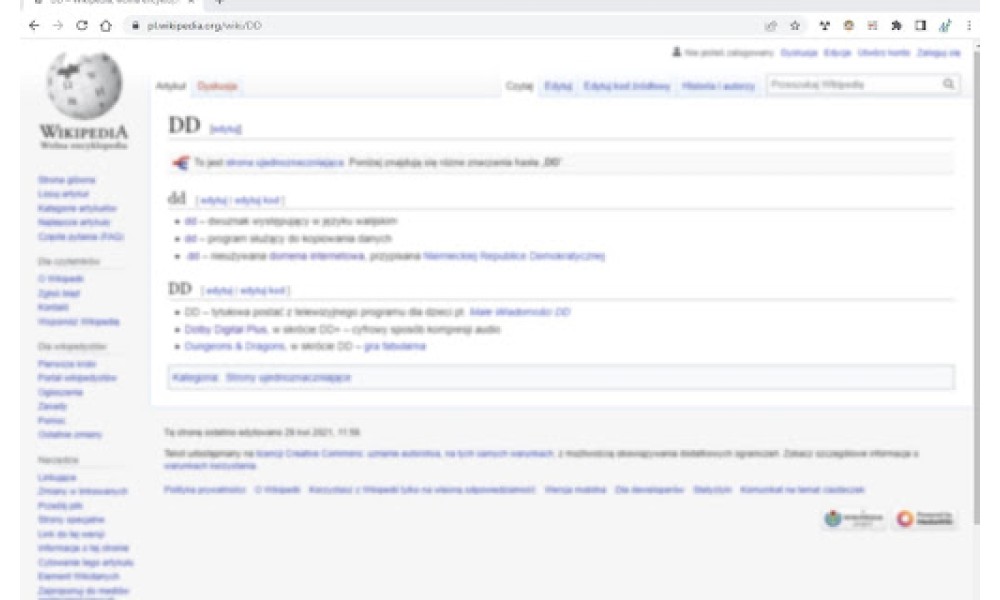
Task: Click Cytowanie tego artykułu link
Action: (x=86, y=563)
